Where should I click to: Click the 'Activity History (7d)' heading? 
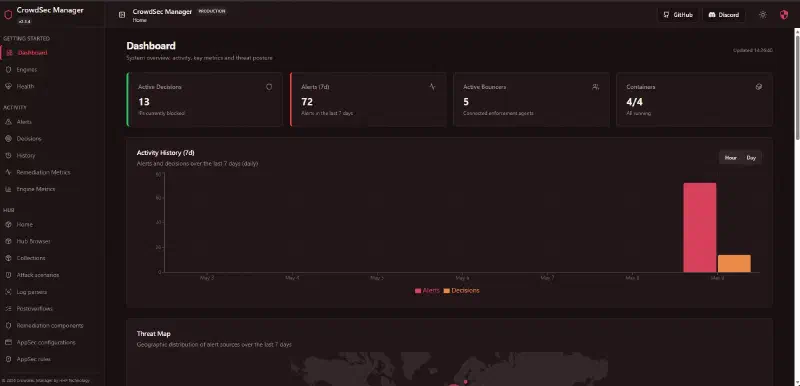coord(165,152)
